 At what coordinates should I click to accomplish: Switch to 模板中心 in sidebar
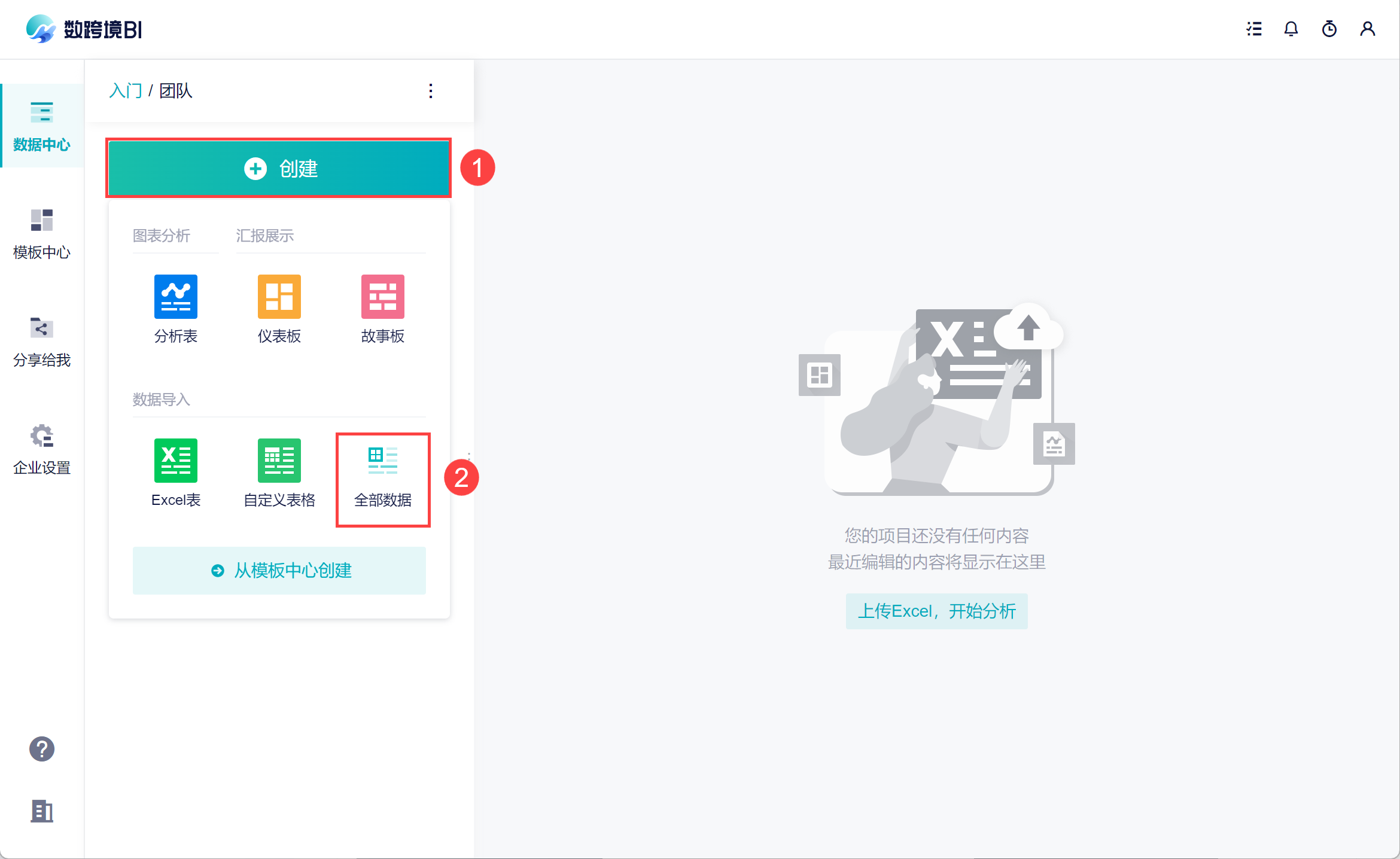tap(42, 234)
